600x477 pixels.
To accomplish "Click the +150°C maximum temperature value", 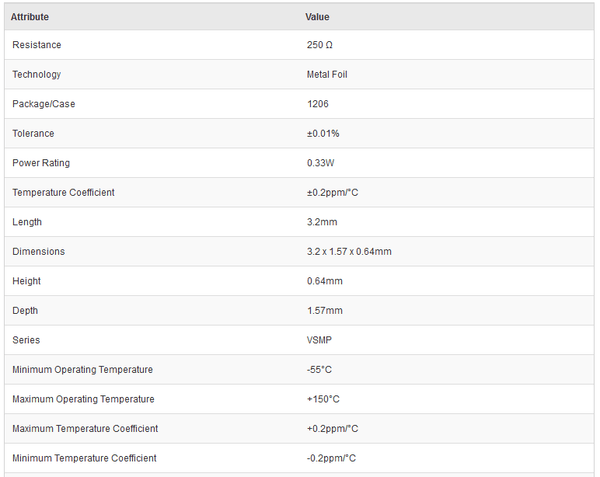I will pos(323,399).
